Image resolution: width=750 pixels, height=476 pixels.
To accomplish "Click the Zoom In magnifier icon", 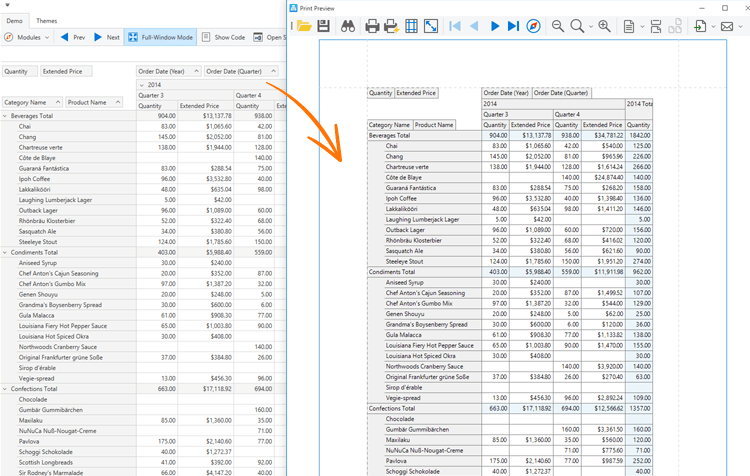I will pyautogui.click(x=604, y=26).
